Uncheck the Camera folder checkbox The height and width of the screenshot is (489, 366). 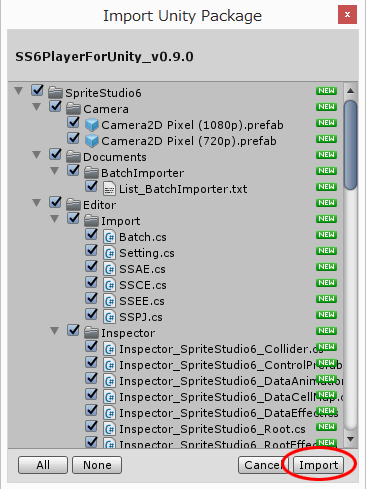[x=55, y=106]
